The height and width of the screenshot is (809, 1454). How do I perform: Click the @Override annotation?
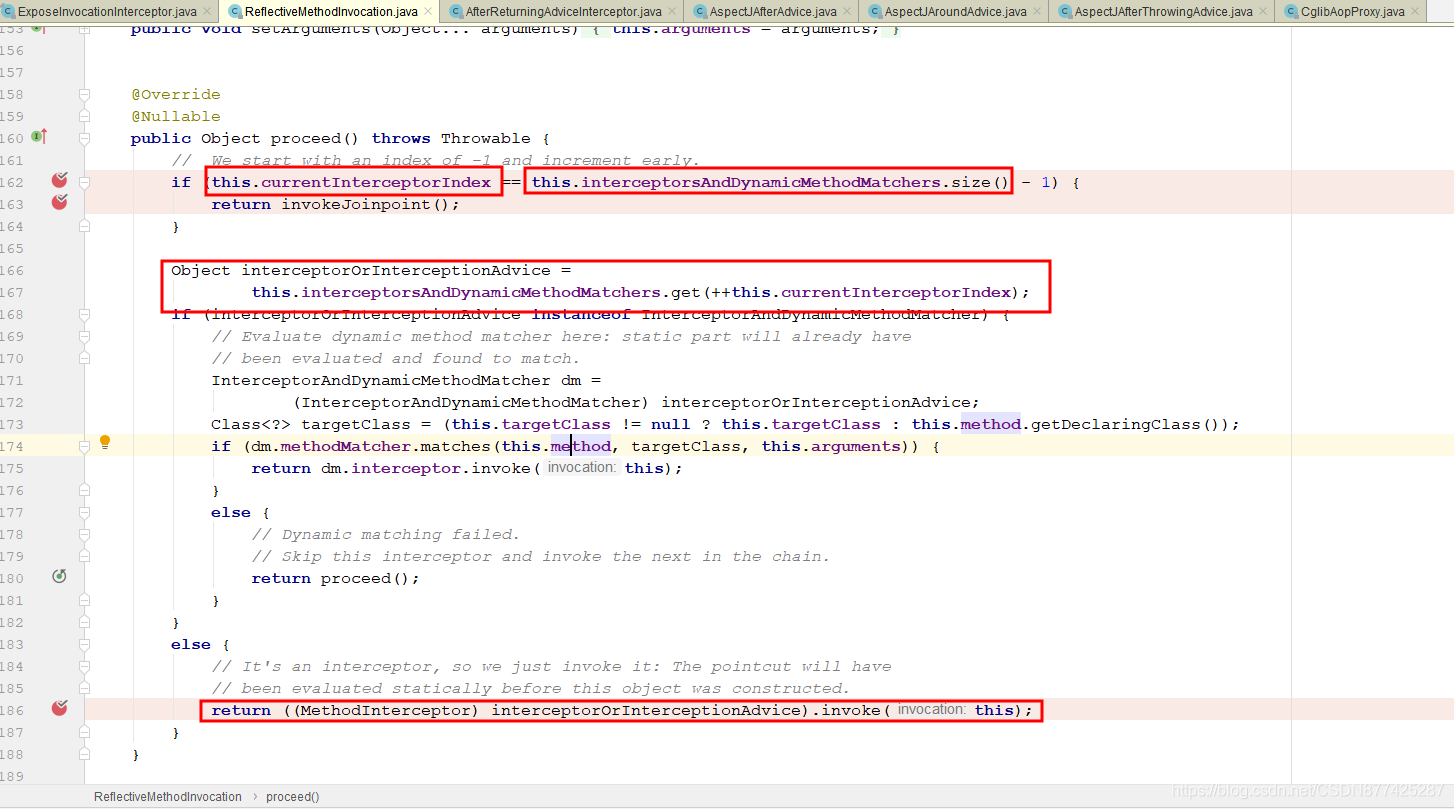pyautogui.click(x=176, y=95)
